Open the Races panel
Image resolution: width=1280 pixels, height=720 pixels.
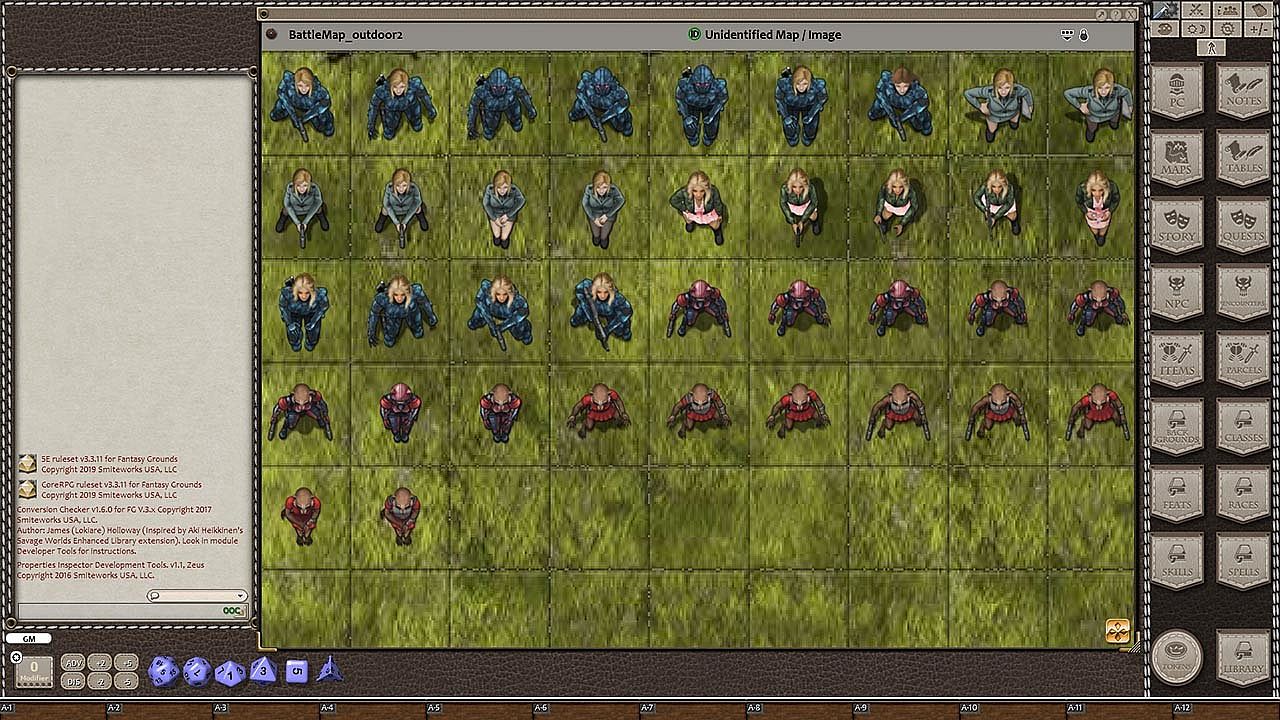(1243, 493)
